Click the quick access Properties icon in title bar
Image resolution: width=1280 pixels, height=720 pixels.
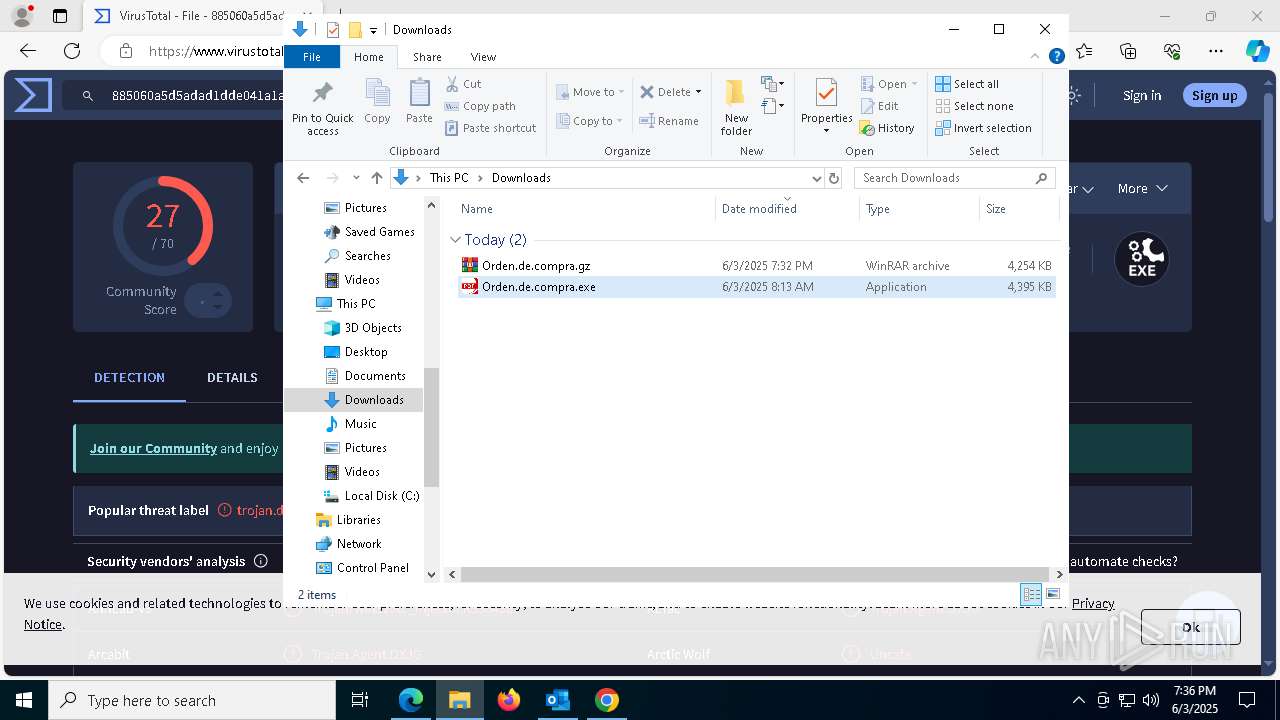pos(333,30)
